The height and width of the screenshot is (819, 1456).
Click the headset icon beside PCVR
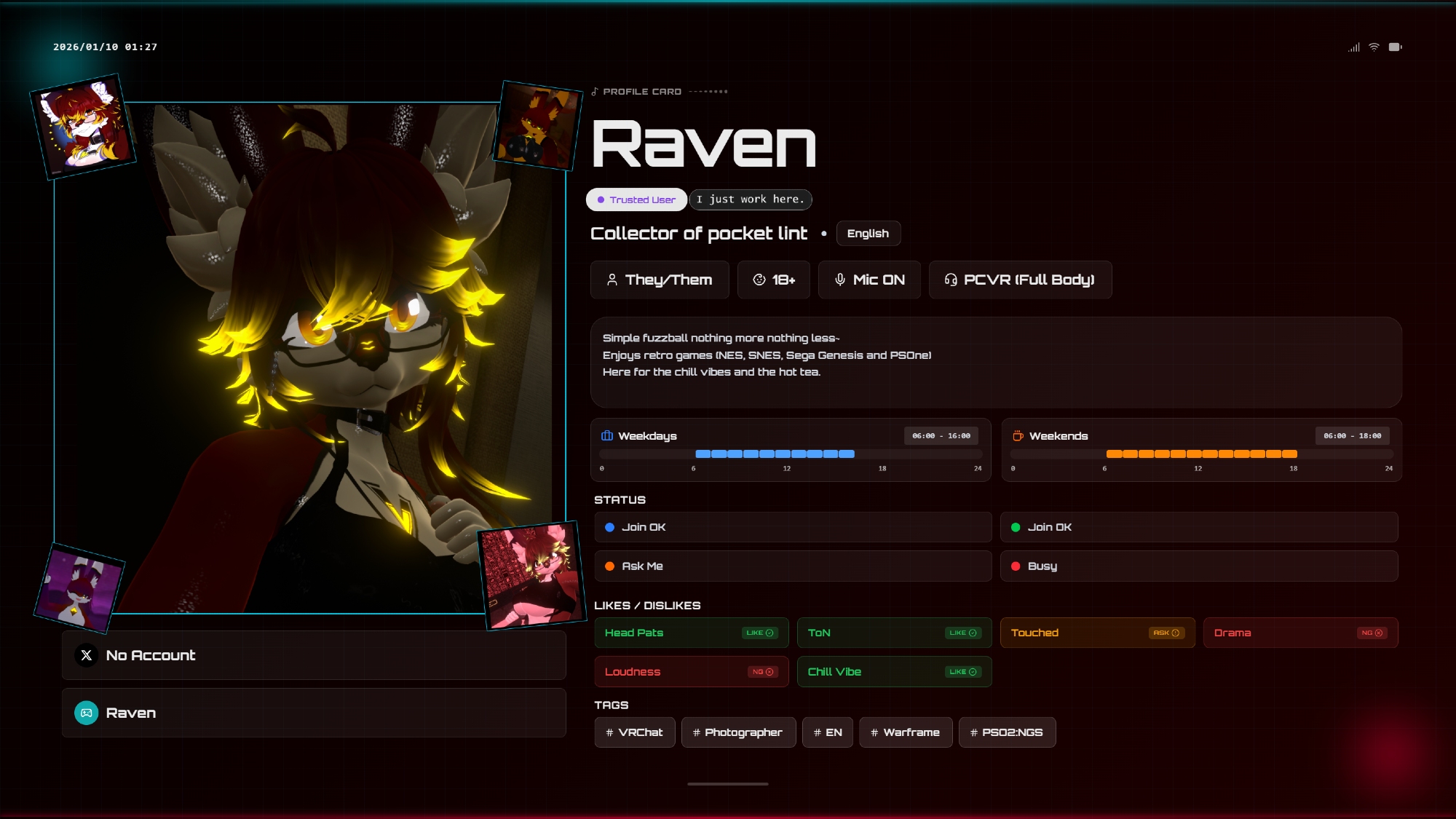(950, 280)
